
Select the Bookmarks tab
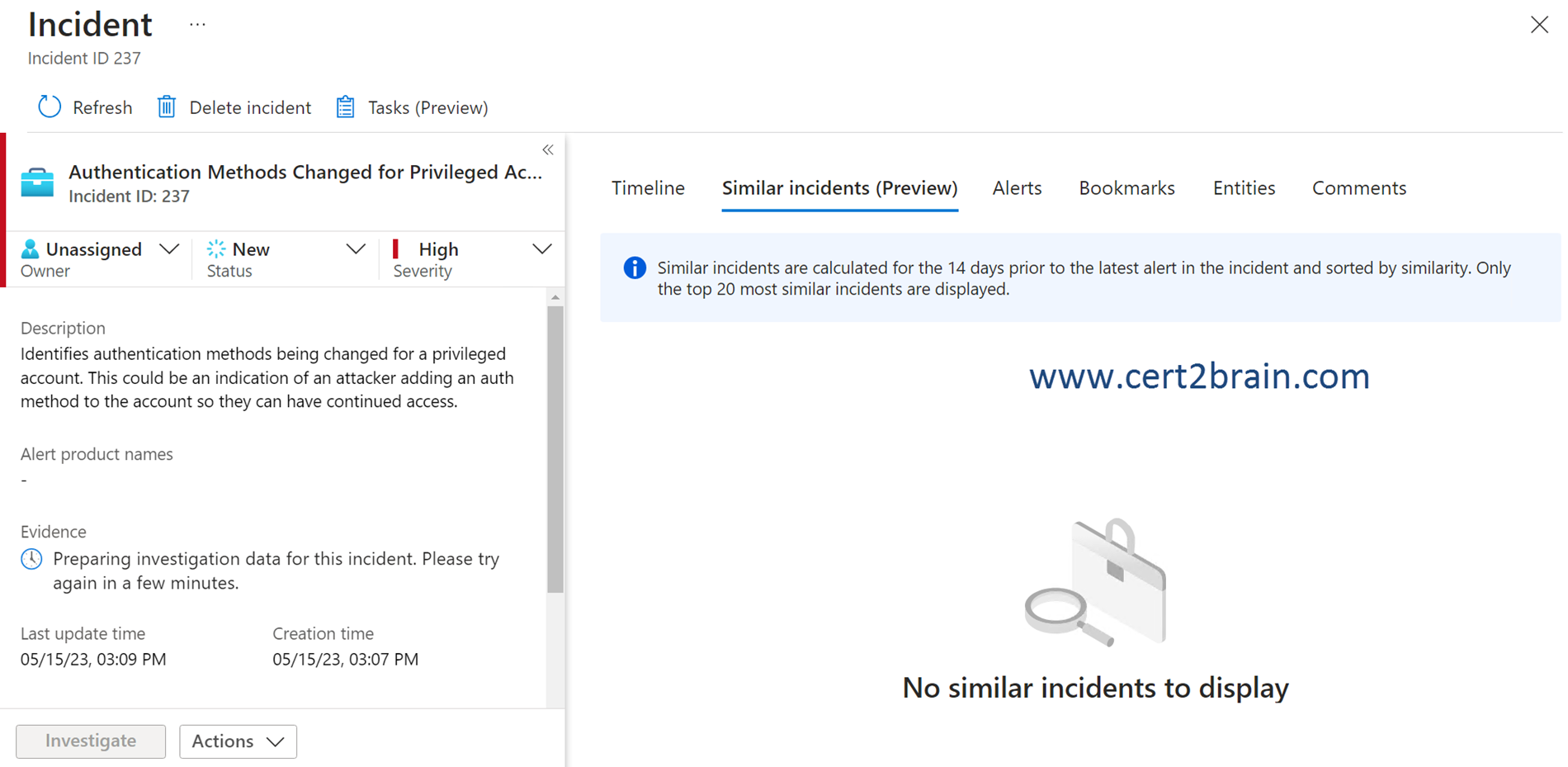[1126, 188]
